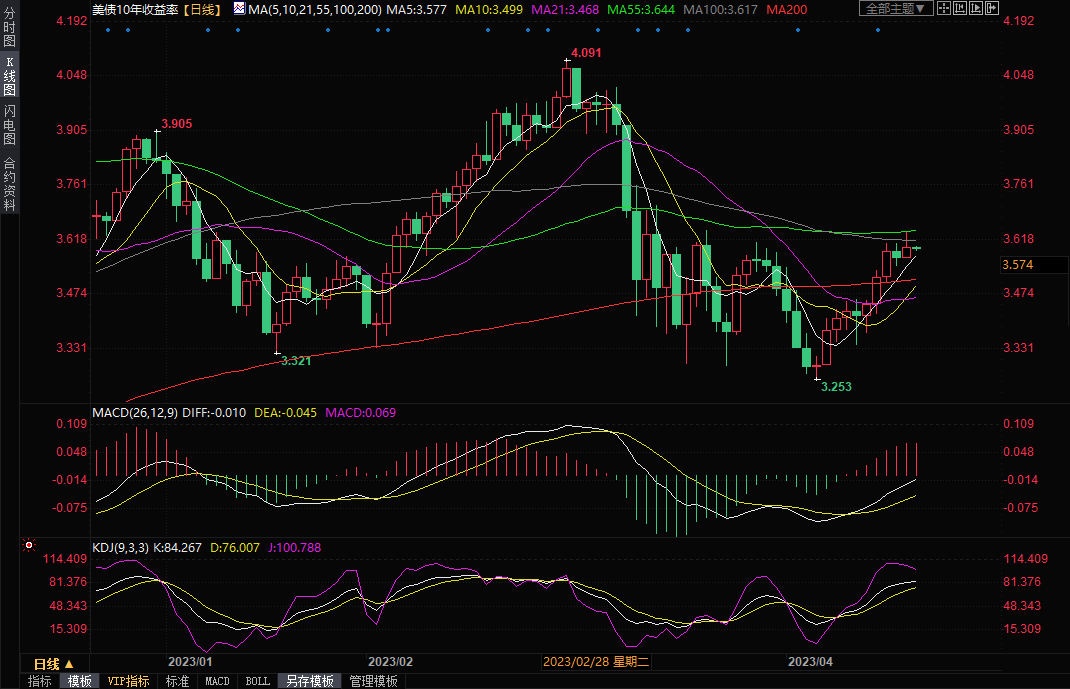Screen dimensions: 1070x689
Task: Toggle the 模板 tab in bottom bar
Action: click(79, 681)
